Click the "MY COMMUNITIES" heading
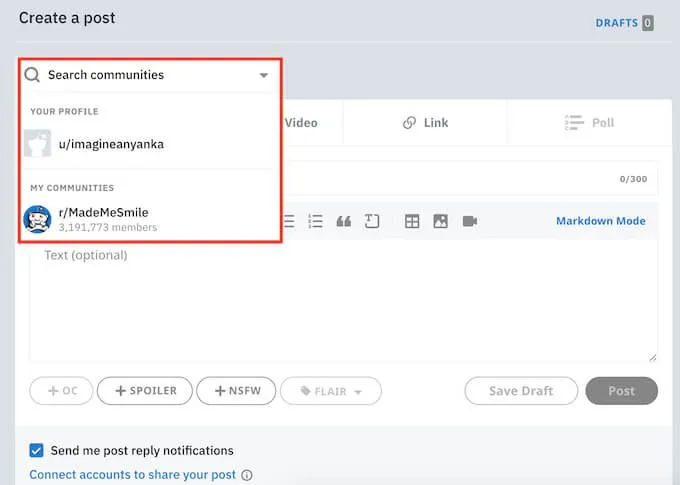The width and height of the screenshot is (680, 485). [x=72, y=188]
